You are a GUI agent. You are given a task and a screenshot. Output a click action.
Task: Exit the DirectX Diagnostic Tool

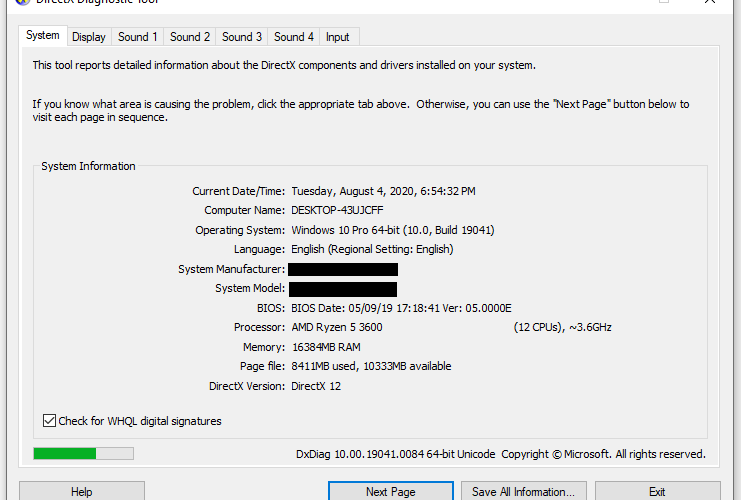(x=657, y=491)
